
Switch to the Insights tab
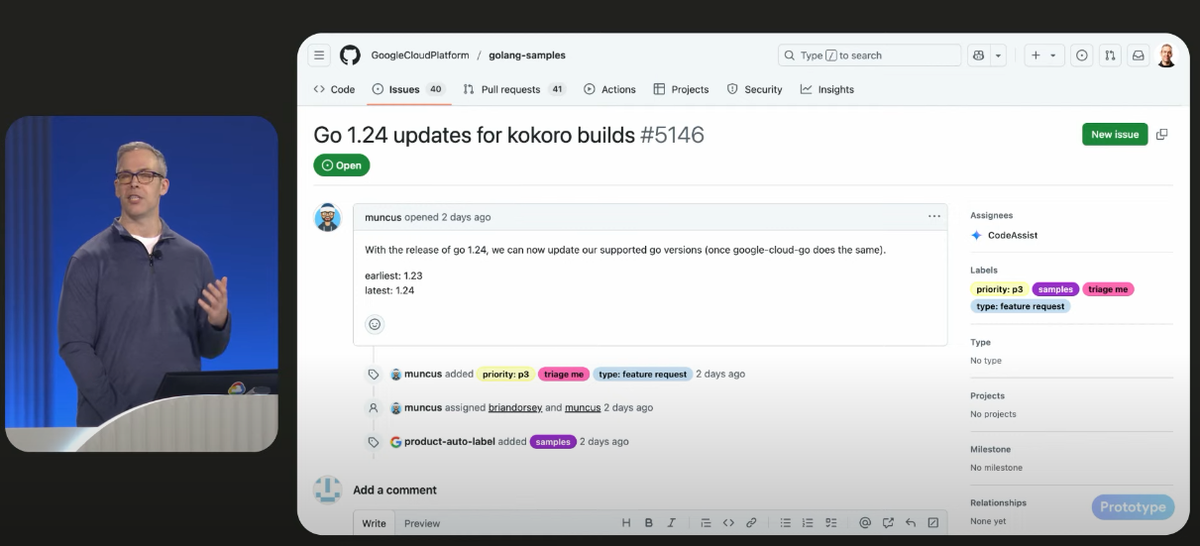[x=827, y=89]
